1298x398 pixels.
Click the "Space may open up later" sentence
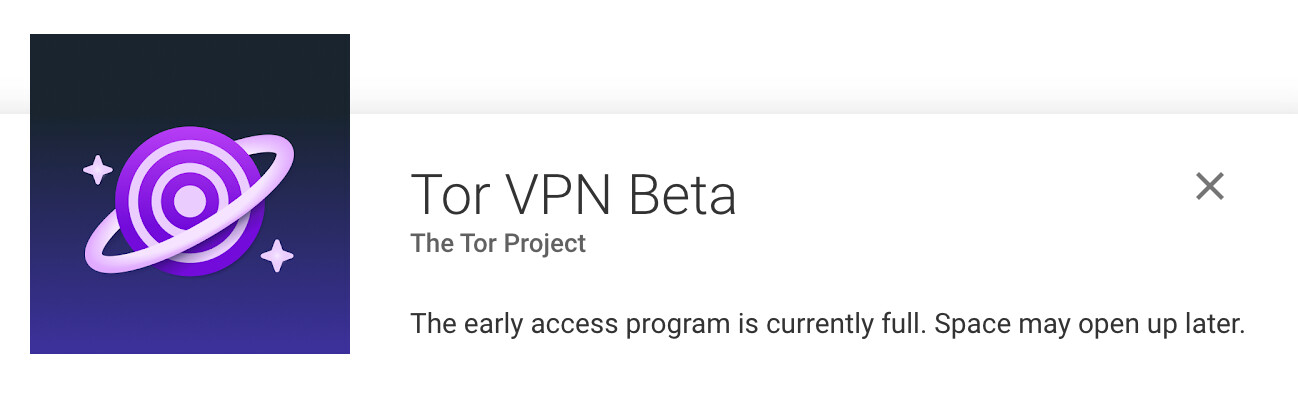click(x=1090, y=325)
